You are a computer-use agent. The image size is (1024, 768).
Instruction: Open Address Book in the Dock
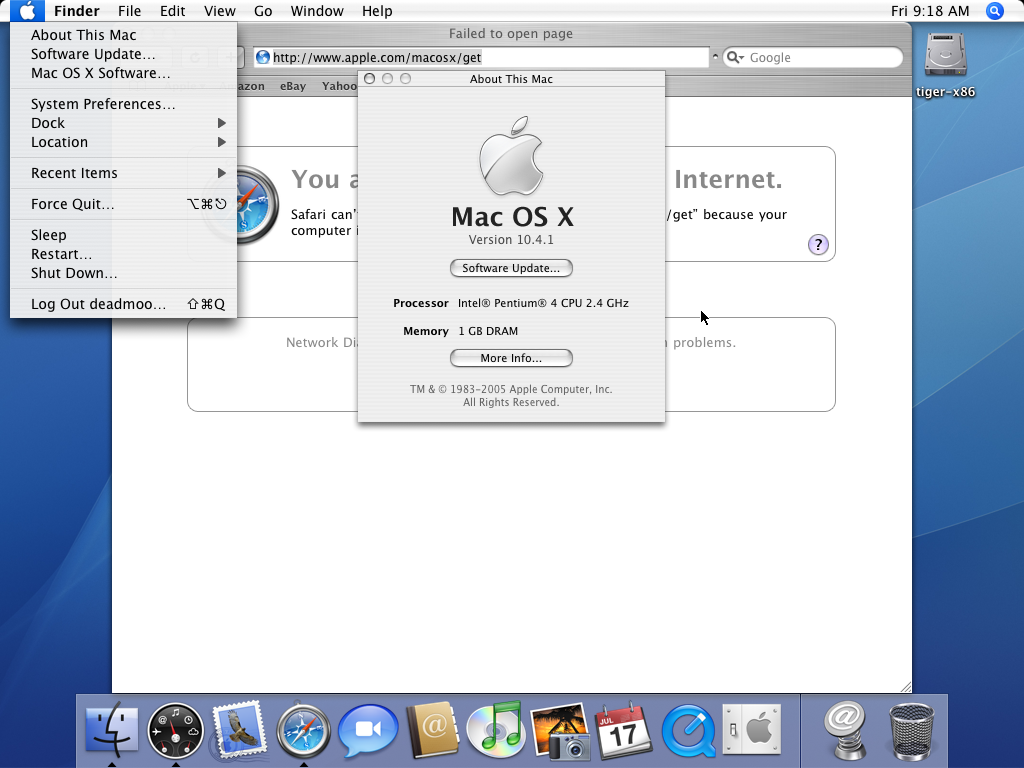pos(432,729)
